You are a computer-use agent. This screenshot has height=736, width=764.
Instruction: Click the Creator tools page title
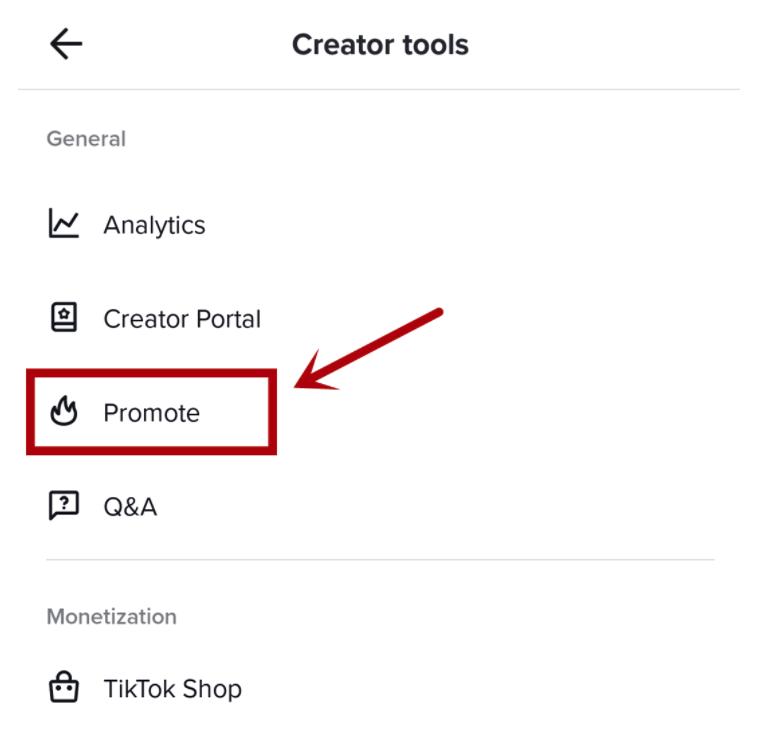380,45
